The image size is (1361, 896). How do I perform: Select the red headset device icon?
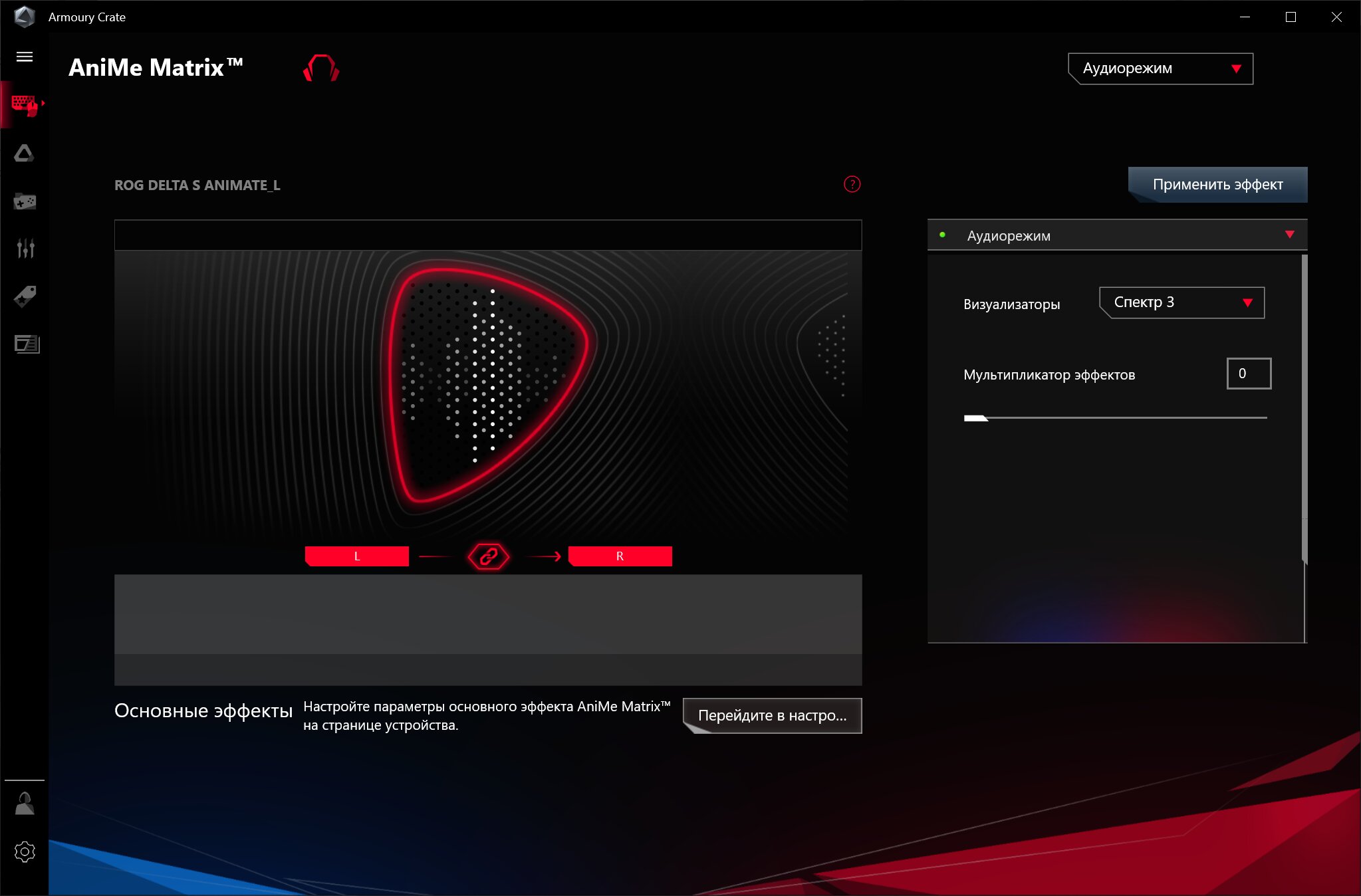321,68
